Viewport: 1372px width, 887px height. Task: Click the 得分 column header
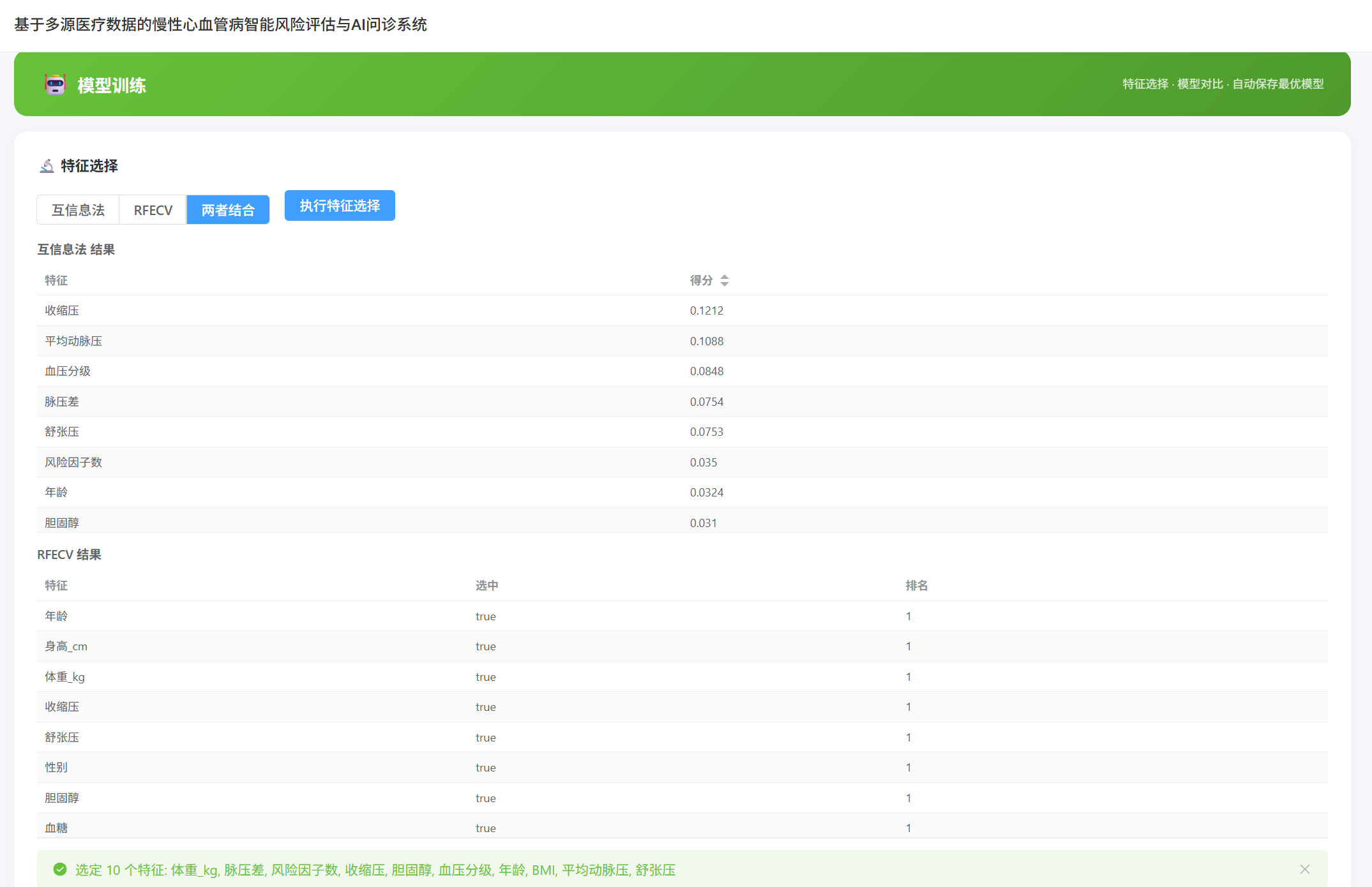701,280
